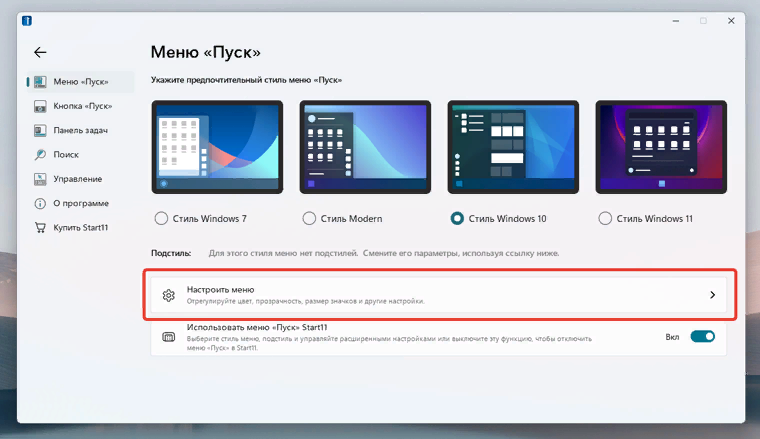760x439 pixels.
Task: Click the Управление sidebar icon
Action: 40,179
